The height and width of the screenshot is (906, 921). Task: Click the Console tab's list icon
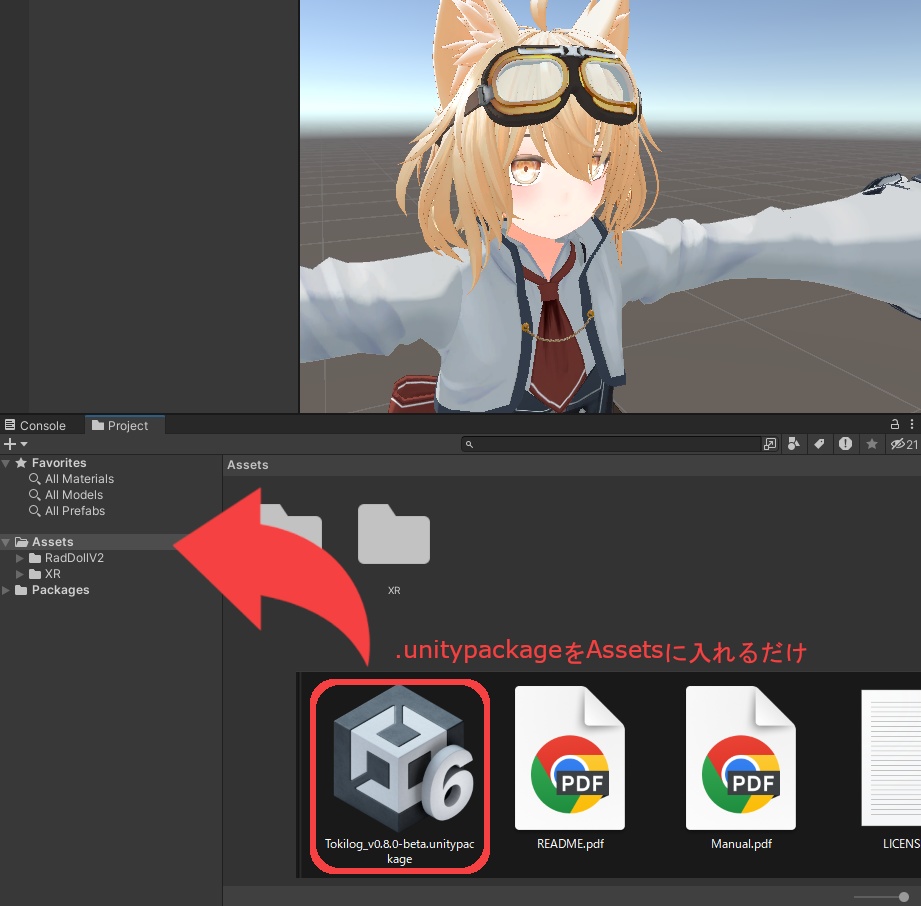point(9,424)
